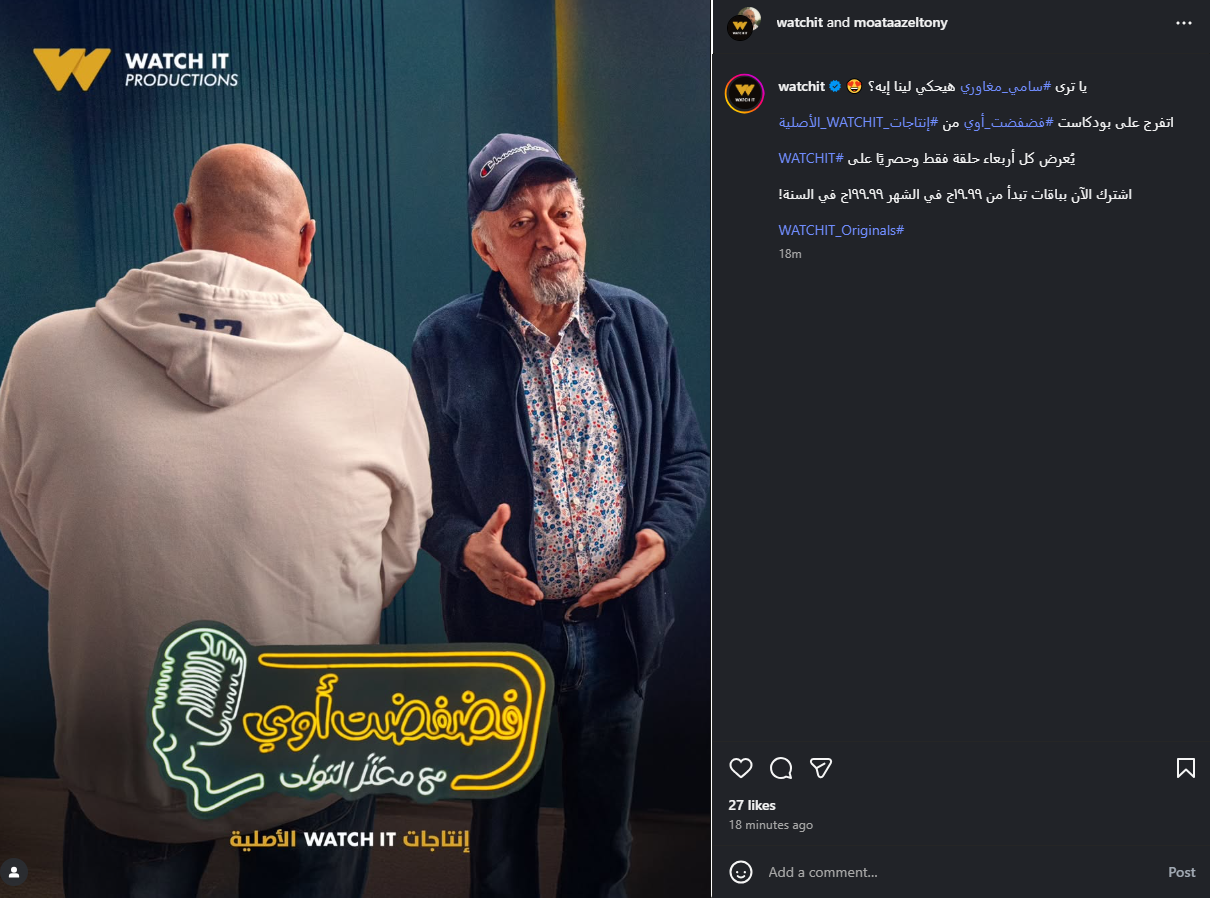Click the watchit username in header
Image resolution: width=1210 pixels, height=898 pixels.
point(800,22)
